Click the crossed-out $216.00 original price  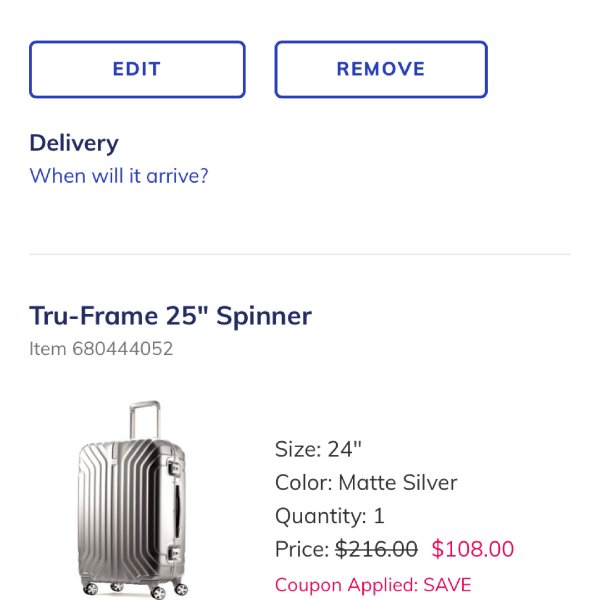(x=376, y=549)
